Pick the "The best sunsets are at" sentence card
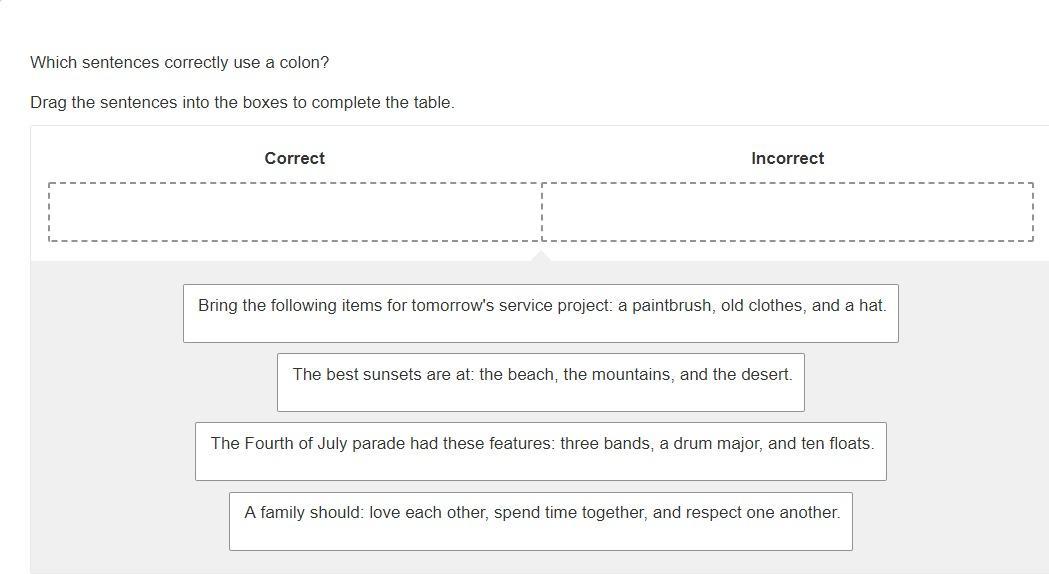 [540, 381]
